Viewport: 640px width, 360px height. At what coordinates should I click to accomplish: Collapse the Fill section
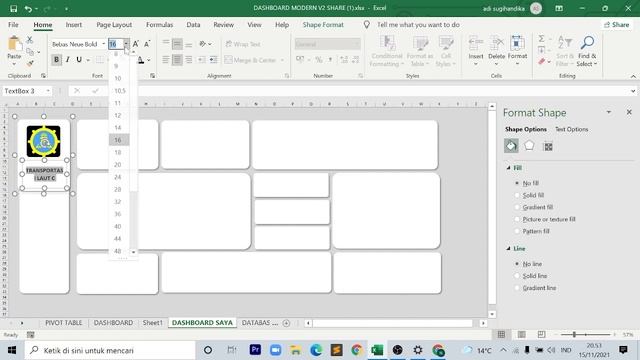[509, 168]
